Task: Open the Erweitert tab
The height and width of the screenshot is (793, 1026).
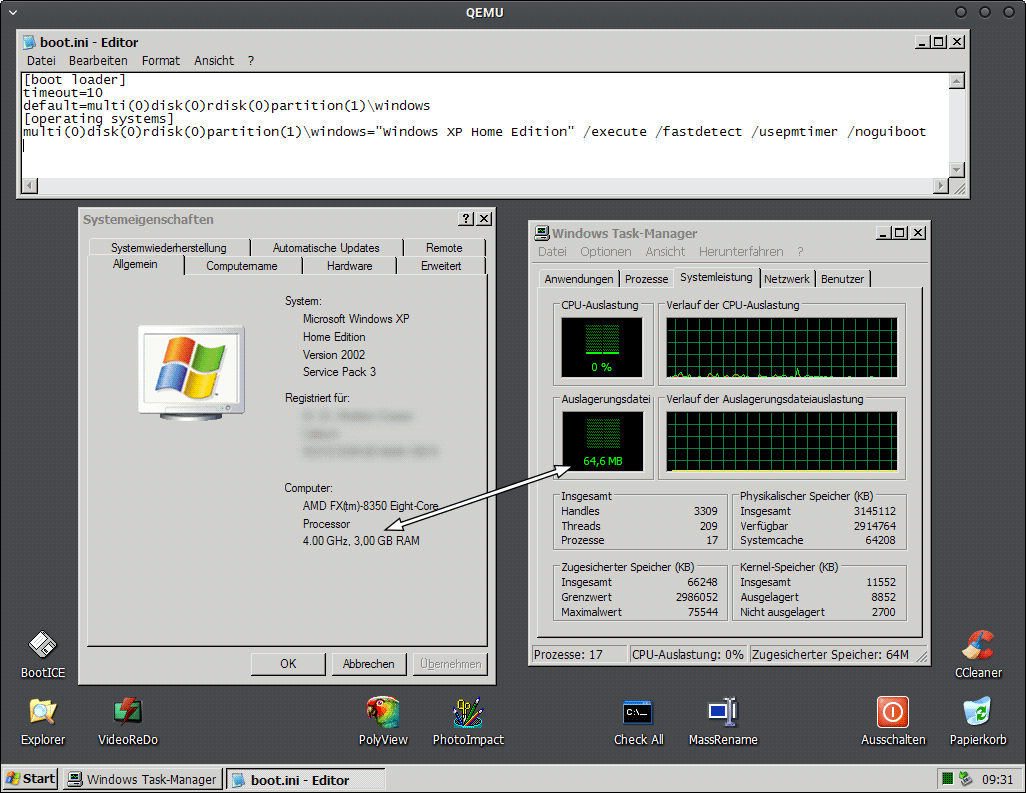Action: point(441,266)
